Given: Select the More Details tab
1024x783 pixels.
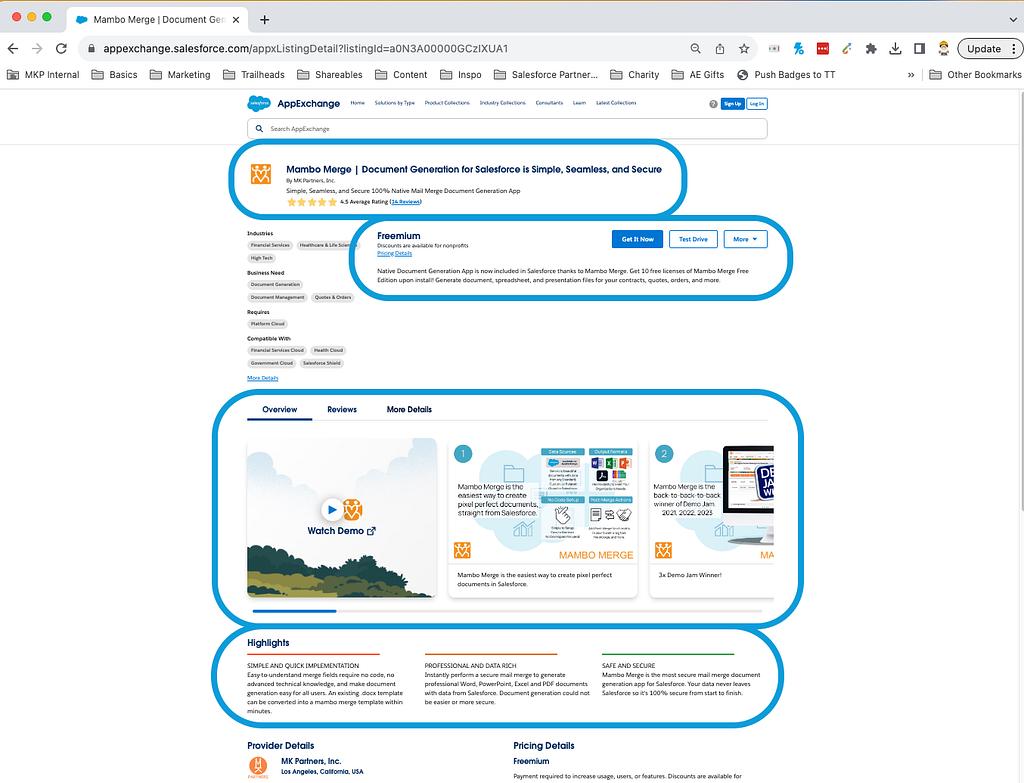Looking at the screenshot, I should (x=409, y=409).
